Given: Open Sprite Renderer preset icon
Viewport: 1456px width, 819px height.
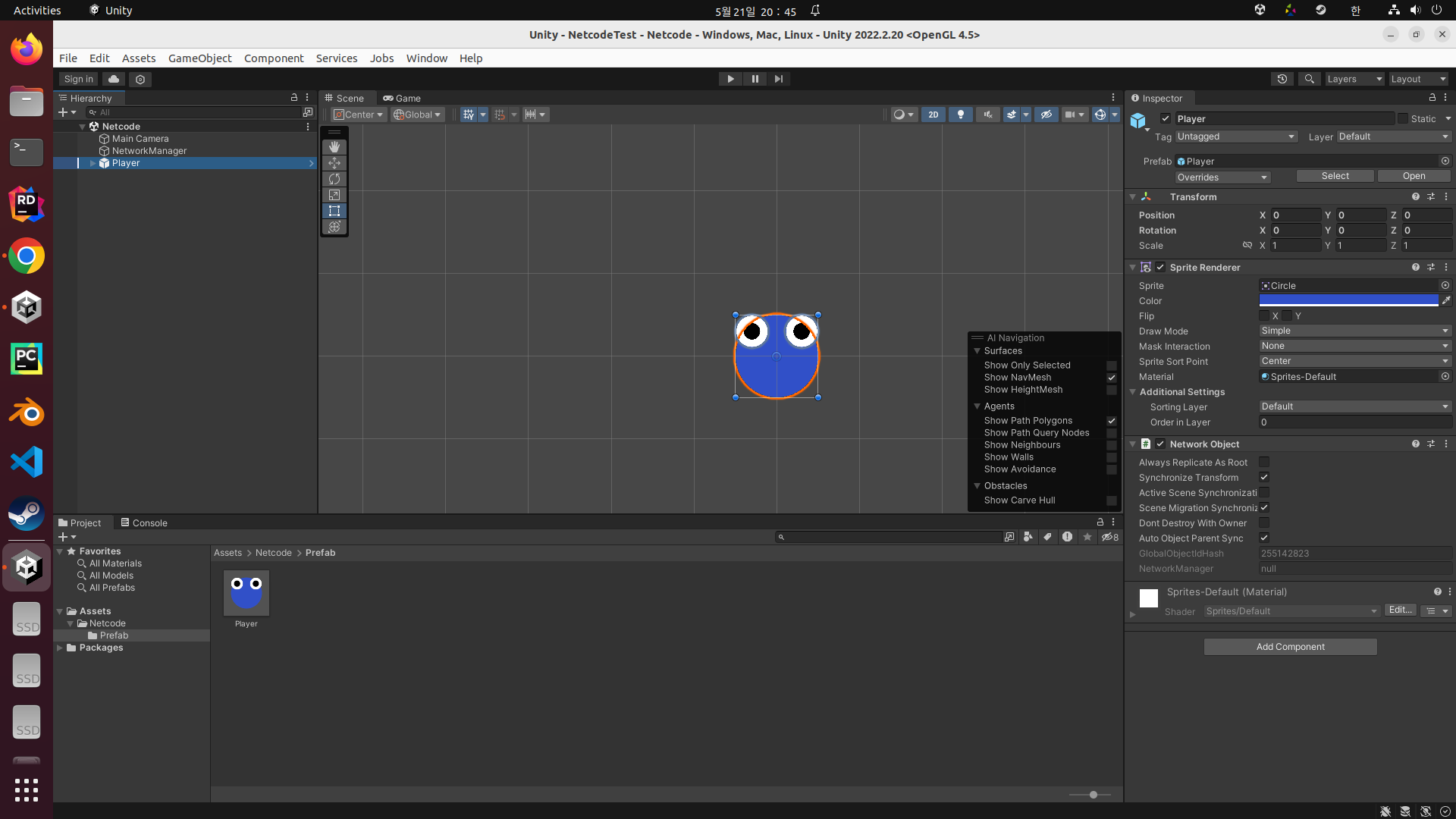Looking at the screenshot, I should coord(1431,267).
